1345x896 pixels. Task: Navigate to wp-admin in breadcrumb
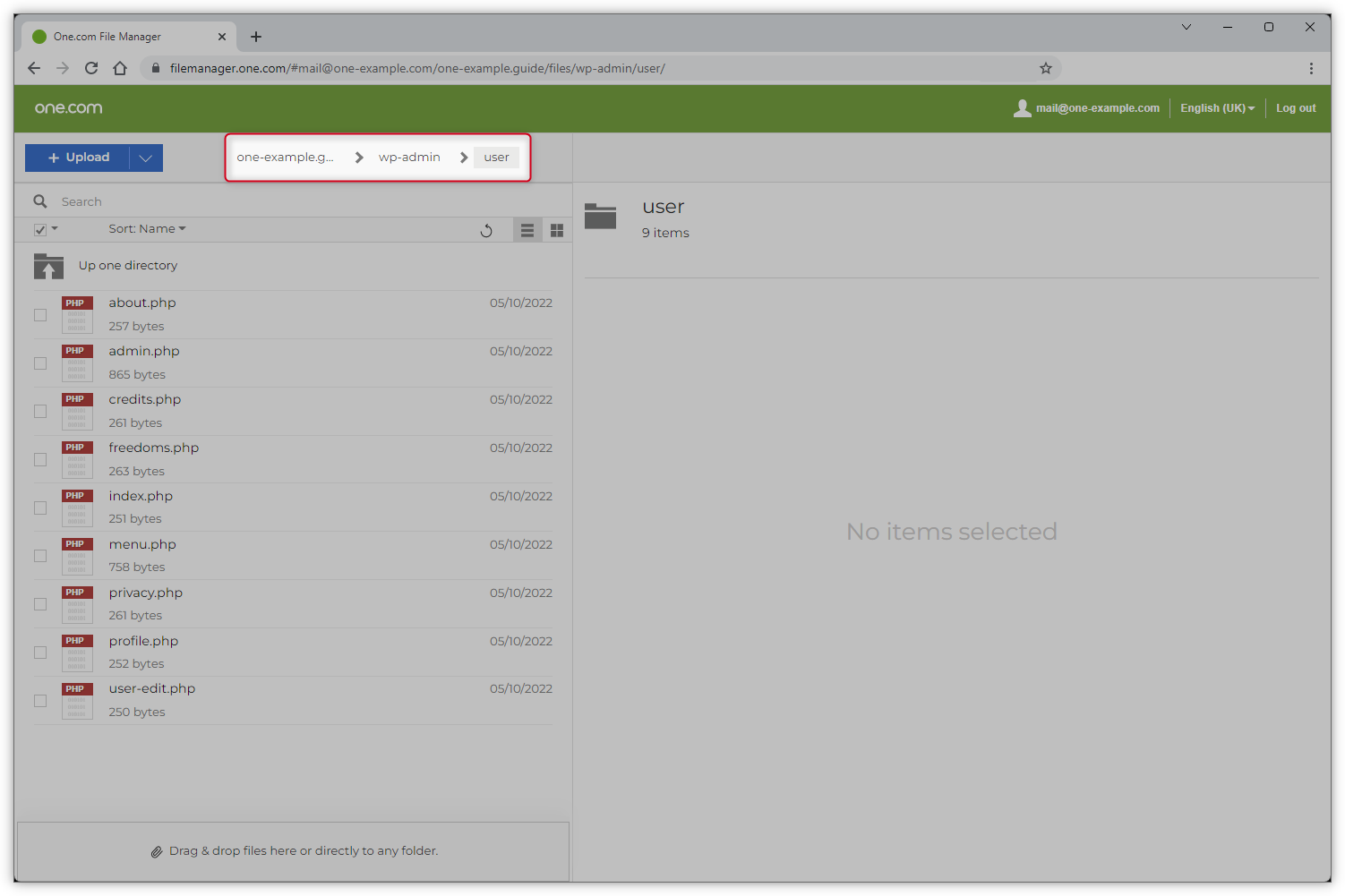tap(409, 158)
